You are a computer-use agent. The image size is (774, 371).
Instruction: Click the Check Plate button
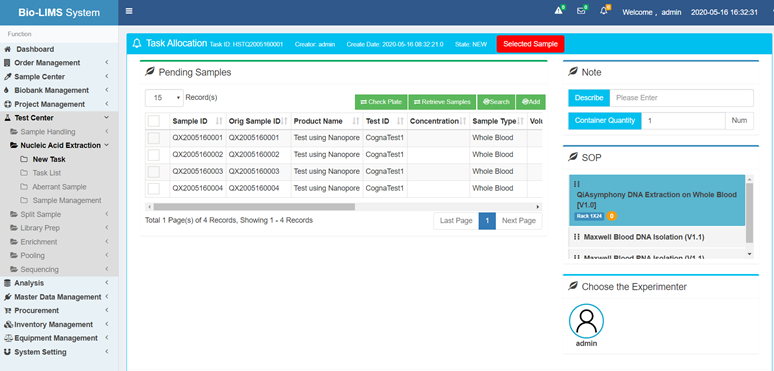[381, 102]
